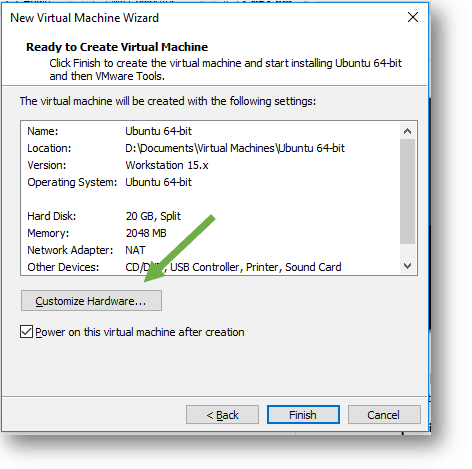The height and width of the screenshot is (469, 472).
Task: Click the settings list scrollbar thumb
Action: 407,191
